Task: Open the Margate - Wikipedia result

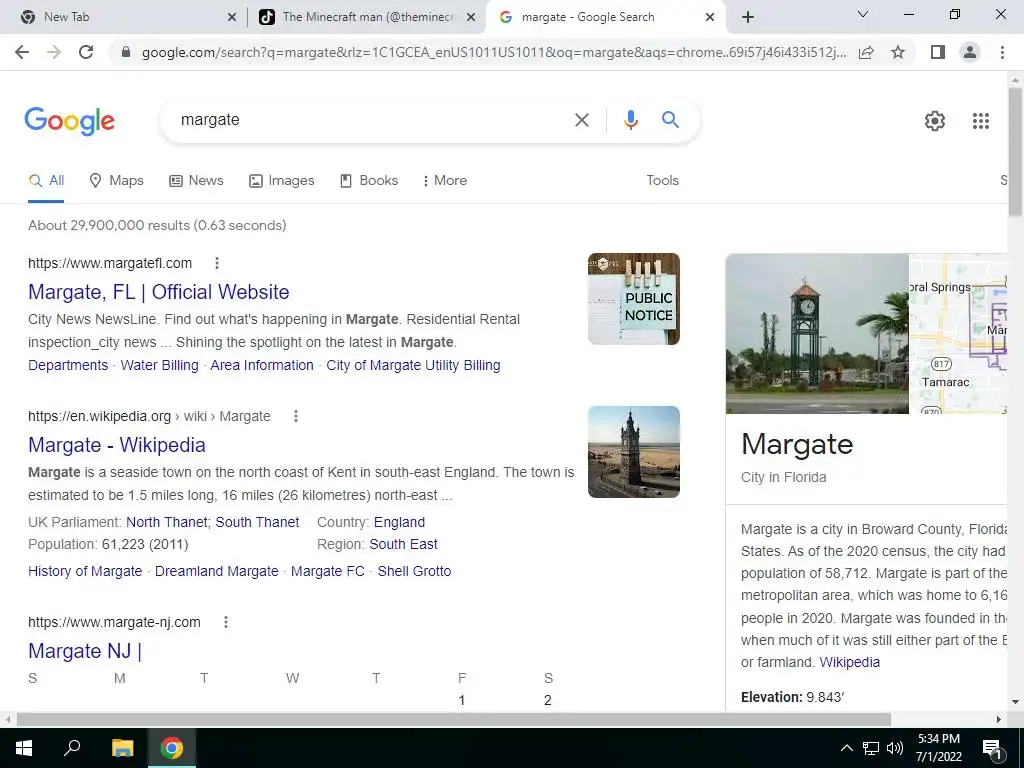Action: pos(117,445)
